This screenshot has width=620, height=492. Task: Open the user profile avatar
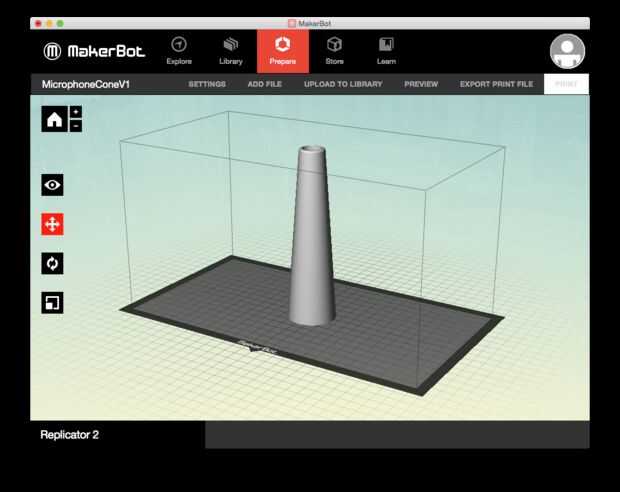click(x=567, y=51)
